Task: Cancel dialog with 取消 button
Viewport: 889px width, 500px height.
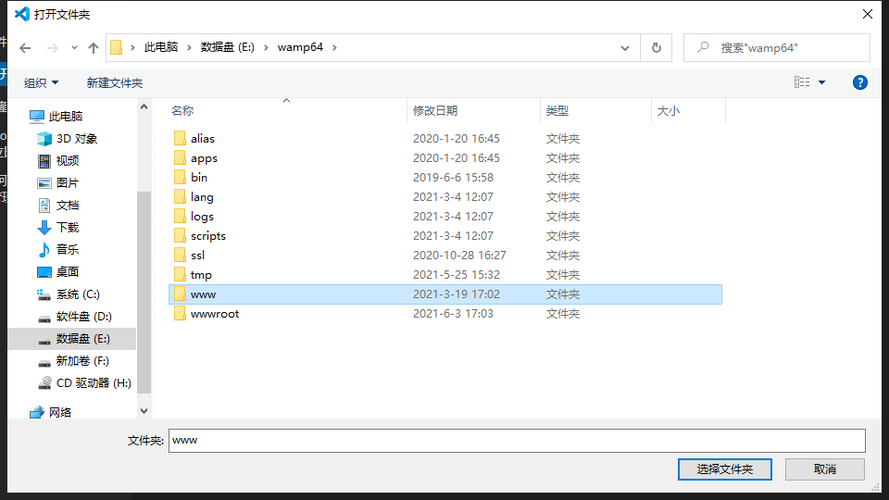Action: point(824,469)
